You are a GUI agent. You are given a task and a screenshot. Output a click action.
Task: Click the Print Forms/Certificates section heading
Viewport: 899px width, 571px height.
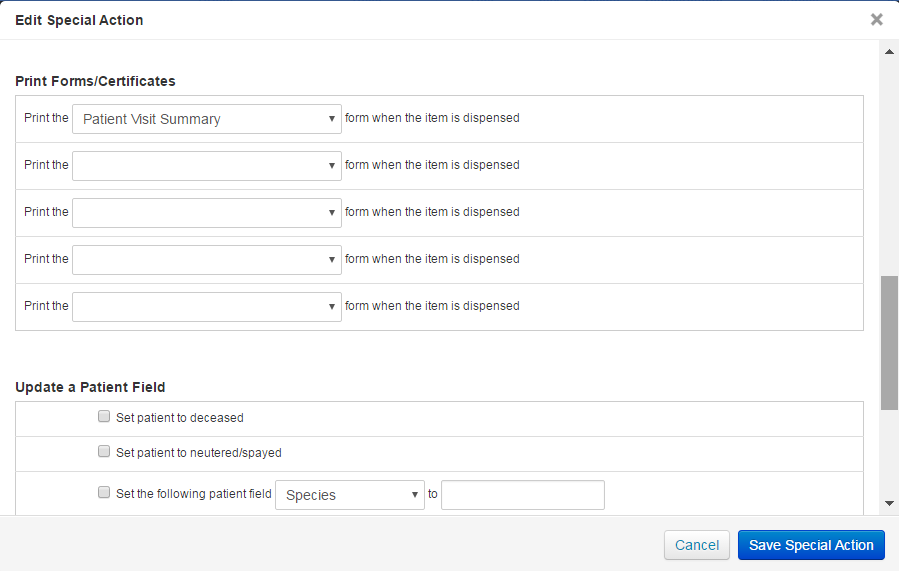point(95,81)
